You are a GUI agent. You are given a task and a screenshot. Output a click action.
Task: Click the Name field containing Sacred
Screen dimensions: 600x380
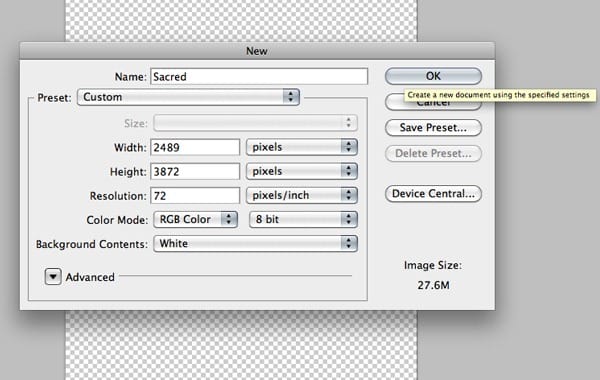click(259, 77)
